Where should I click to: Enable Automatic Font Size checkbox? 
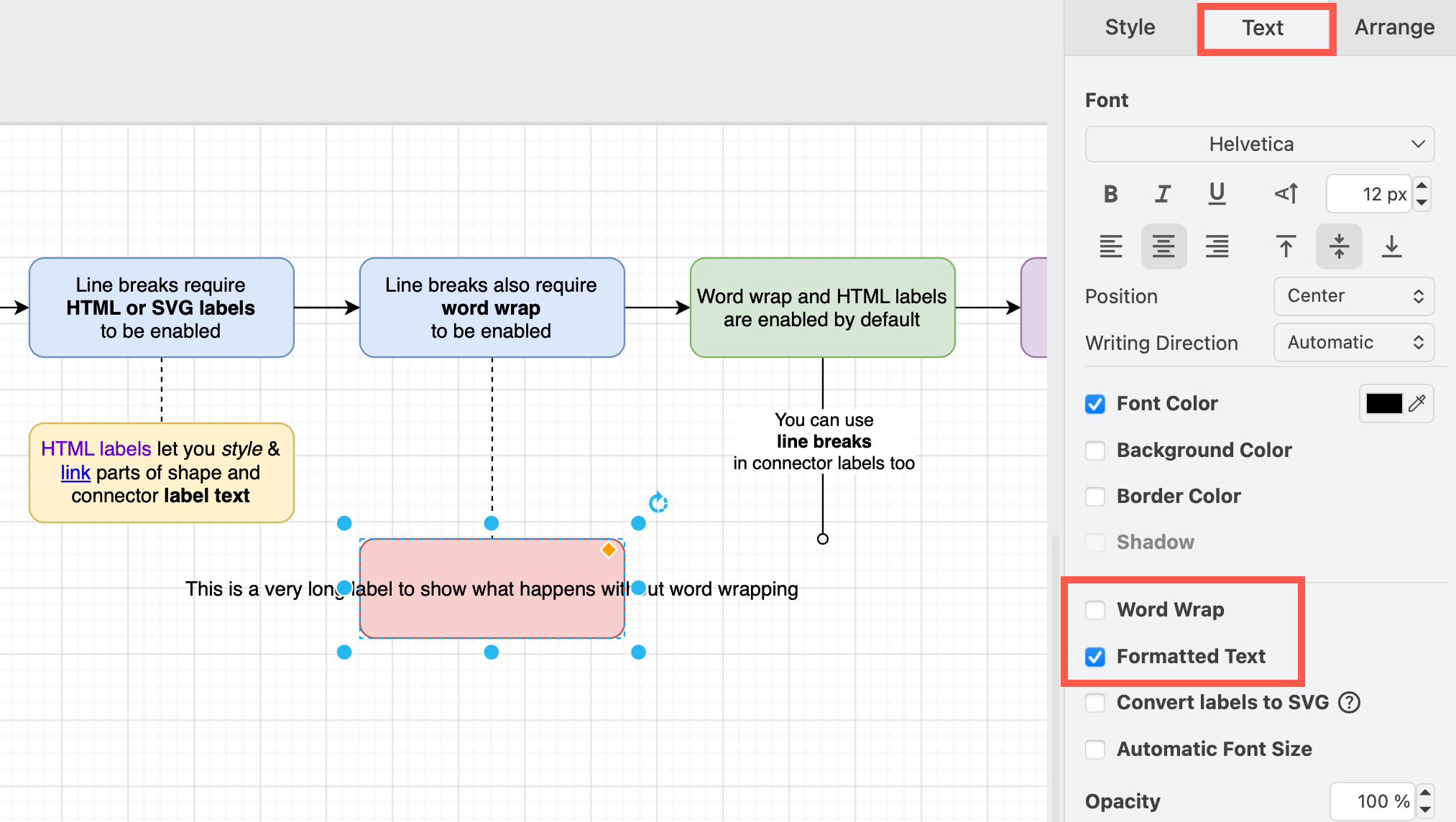(x=1095, y=749)
